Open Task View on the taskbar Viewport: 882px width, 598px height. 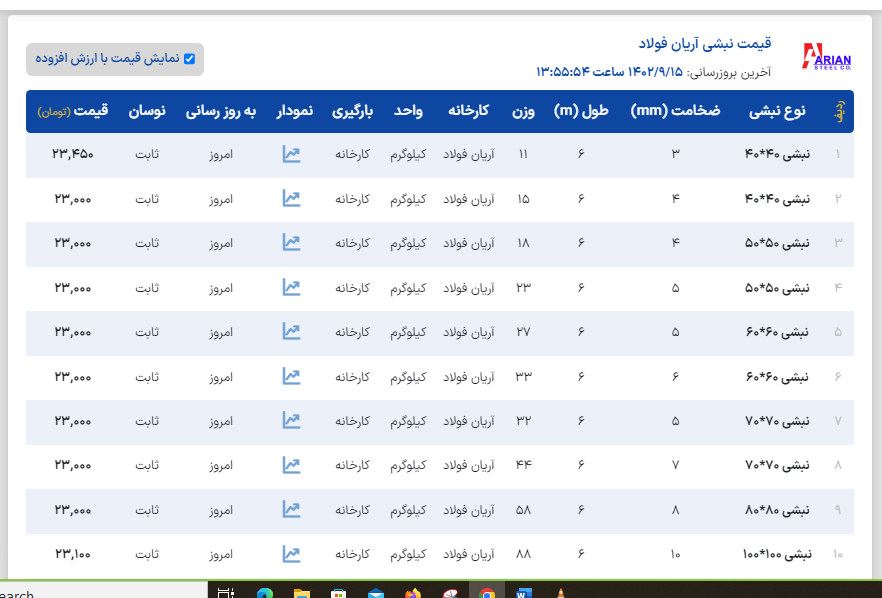tap(226, 592)
